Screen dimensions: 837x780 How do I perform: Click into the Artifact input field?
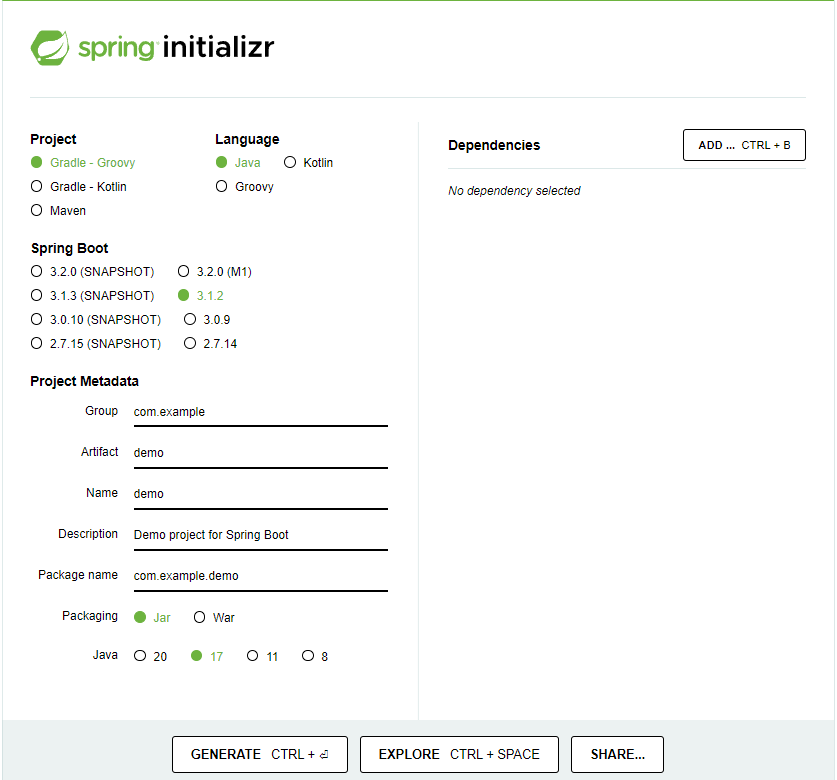[x=260, y=453]
